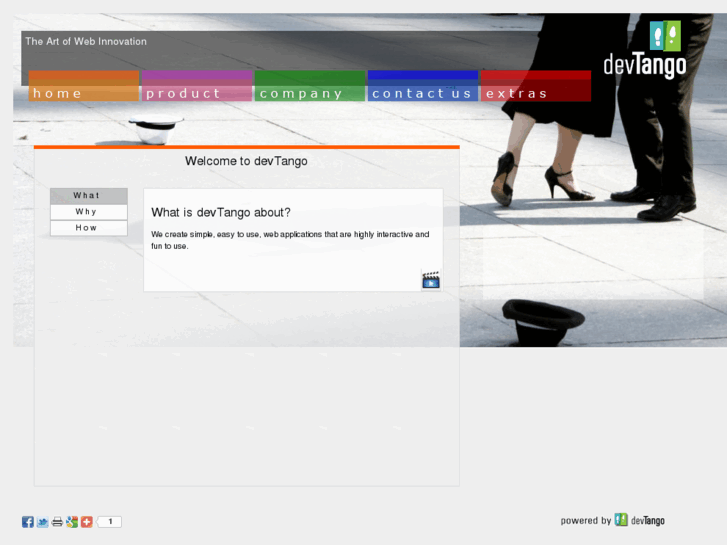Click 'The Art of Web Innovation' tagline

86,41
